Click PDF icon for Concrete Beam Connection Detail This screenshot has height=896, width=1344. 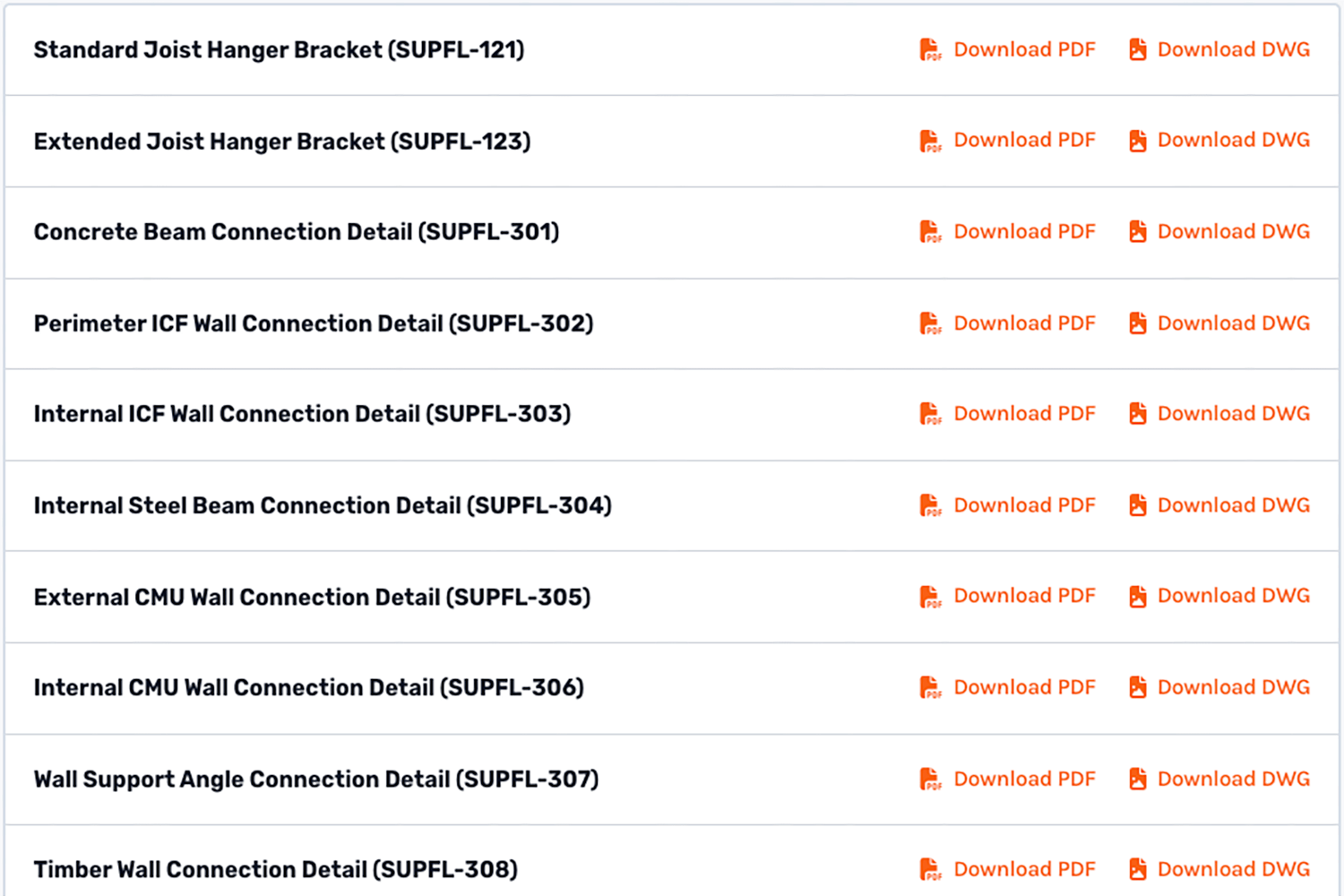coord(930,232)
